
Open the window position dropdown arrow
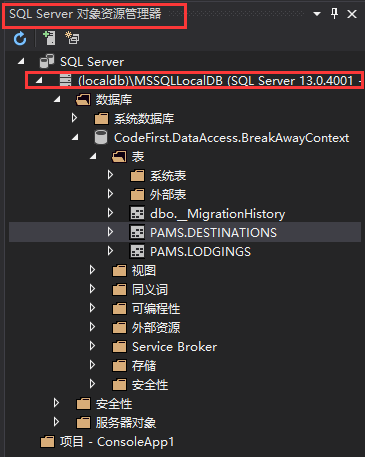click(317, 14)
